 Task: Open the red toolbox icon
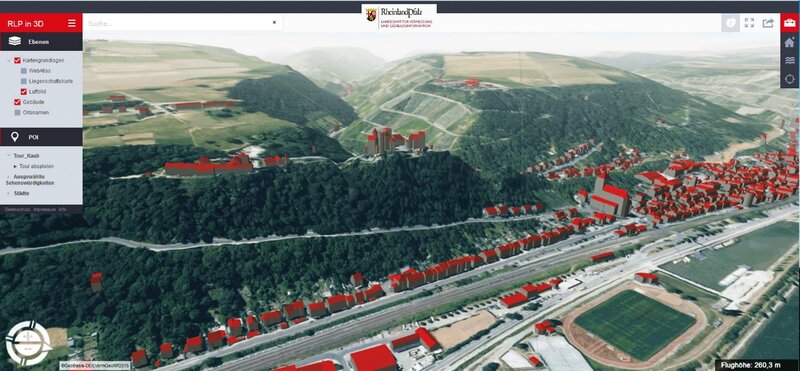[790, 23]
